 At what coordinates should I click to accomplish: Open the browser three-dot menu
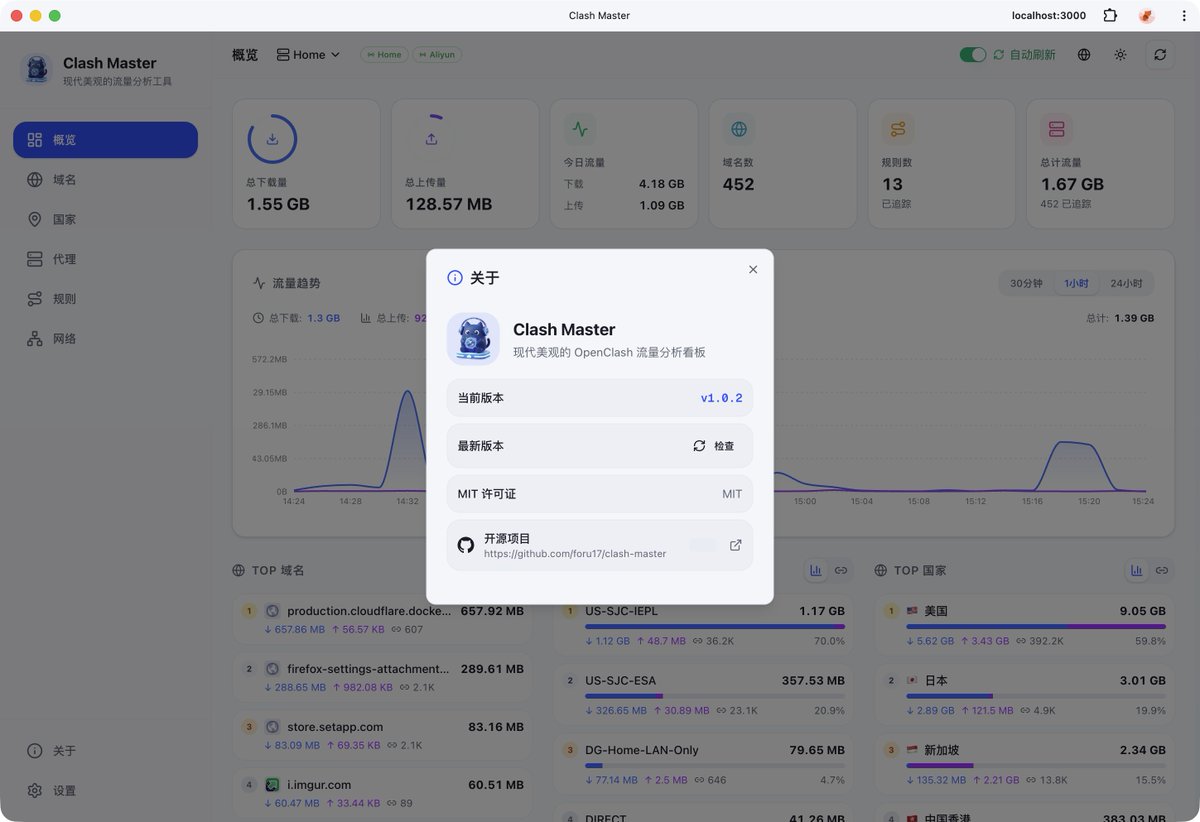(1184, 15)
